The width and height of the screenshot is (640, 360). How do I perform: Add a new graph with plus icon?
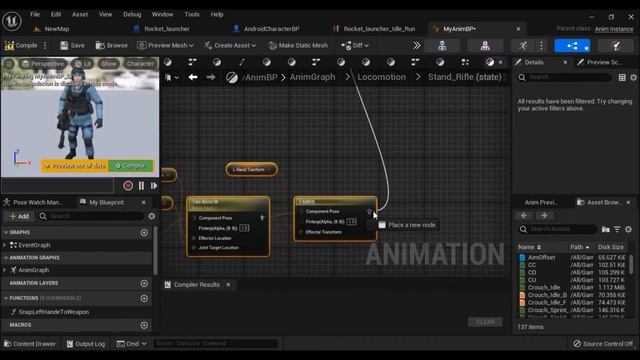point(144,232)
